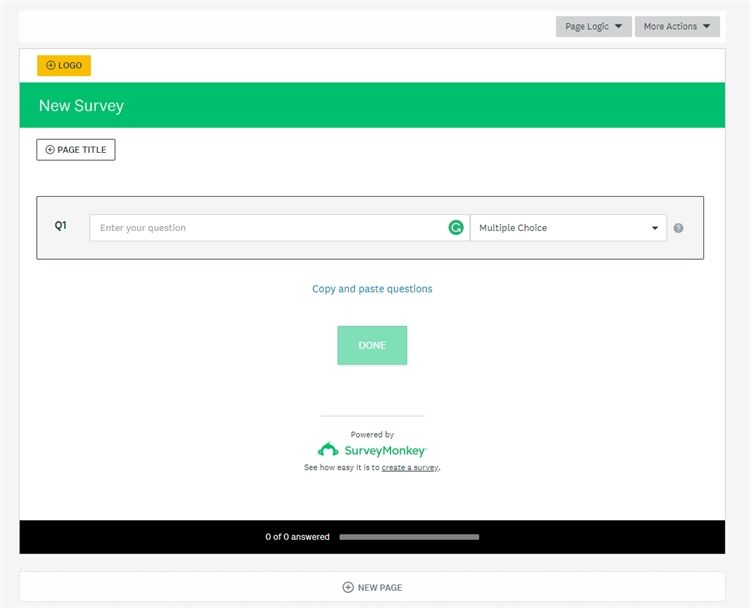This screenshot has height=608, width=750.
Task: Open Copy and paste questions link
Action: coord(372,289)
